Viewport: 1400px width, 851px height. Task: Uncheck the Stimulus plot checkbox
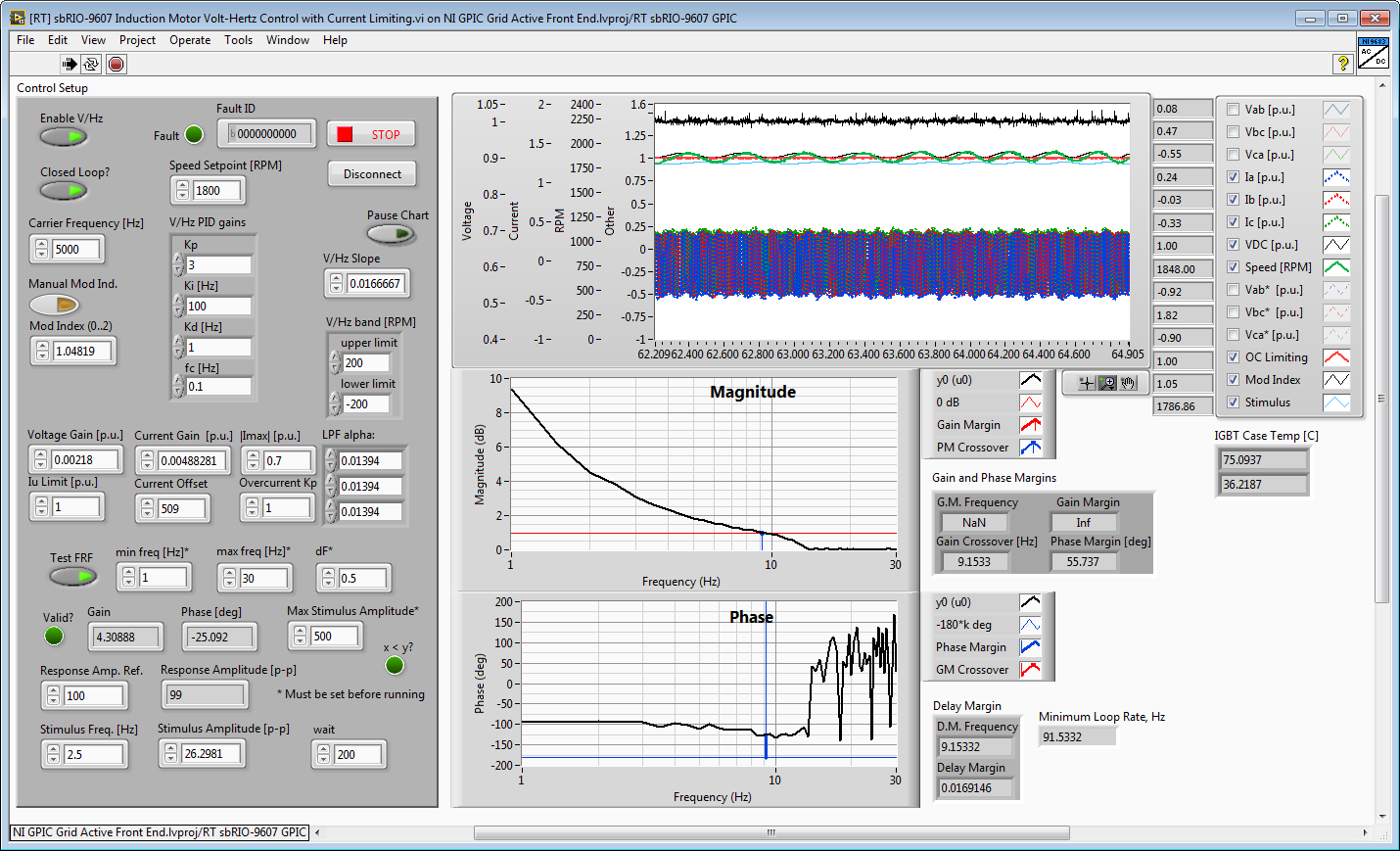coord(1234,402)
